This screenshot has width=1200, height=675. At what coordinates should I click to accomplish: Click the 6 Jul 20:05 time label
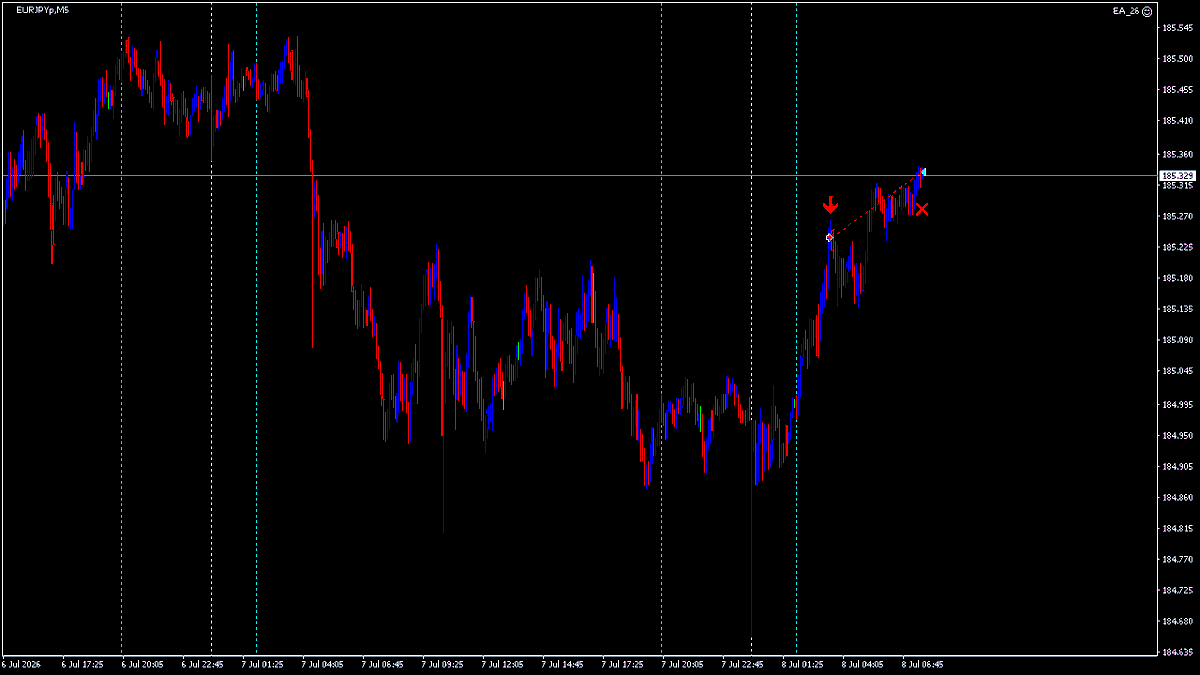[141, 663]
